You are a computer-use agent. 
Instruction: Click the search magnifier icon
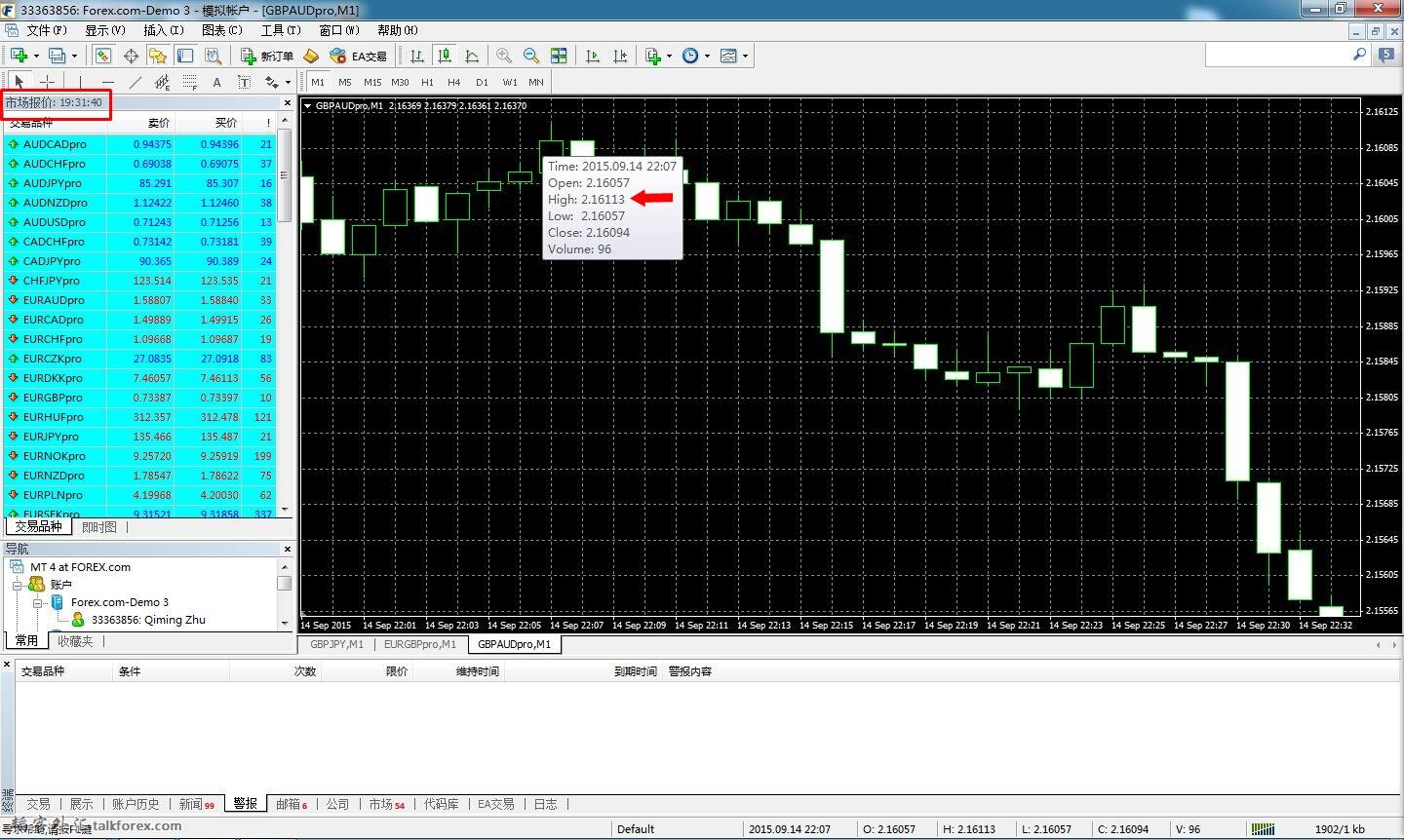point(1359,56)
